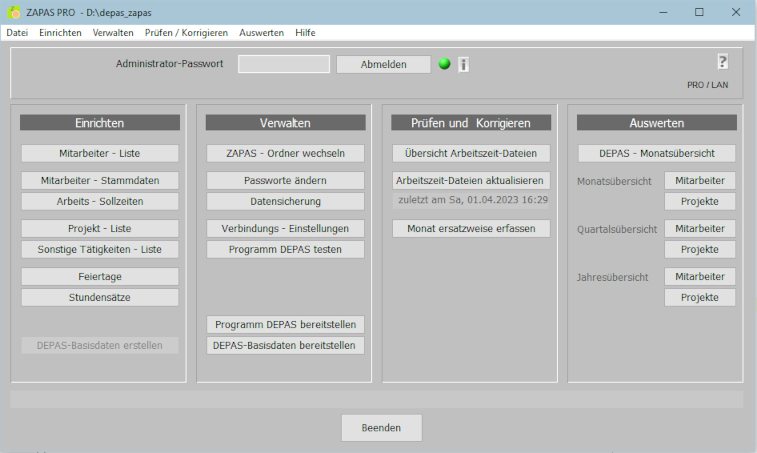Click Programm DEPAS testen

[x=285, y=250]
